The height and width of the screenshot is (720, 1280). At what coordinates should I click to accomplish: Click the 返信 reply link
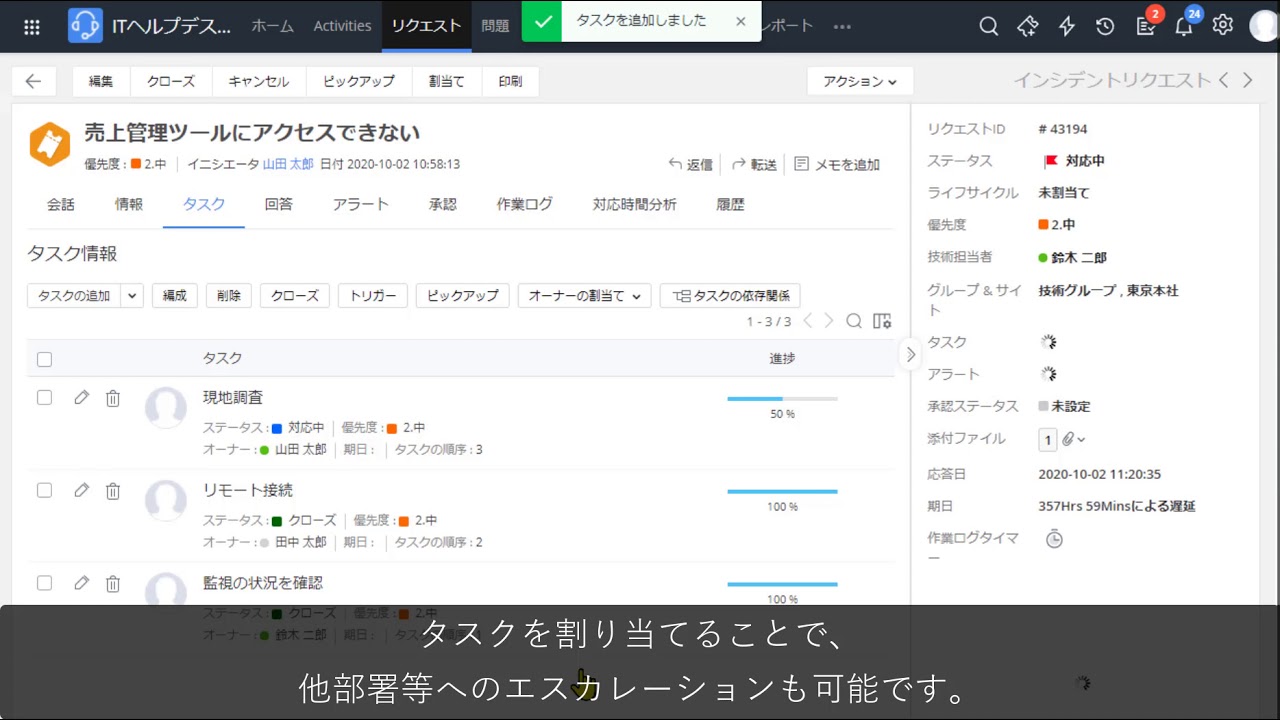tap(691, 164)
